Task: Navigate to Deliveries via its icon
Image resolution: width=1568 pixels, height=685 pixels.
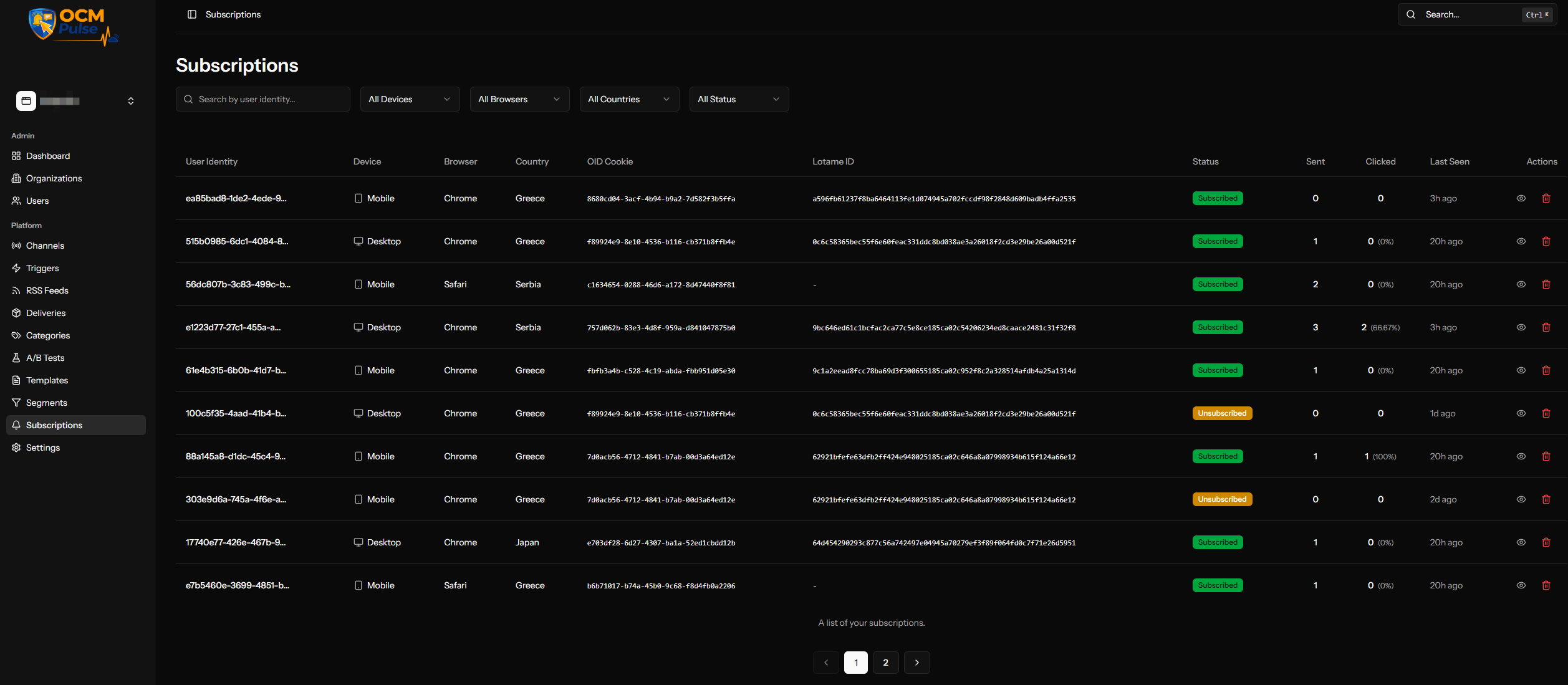Action: (x=16, y=312)
